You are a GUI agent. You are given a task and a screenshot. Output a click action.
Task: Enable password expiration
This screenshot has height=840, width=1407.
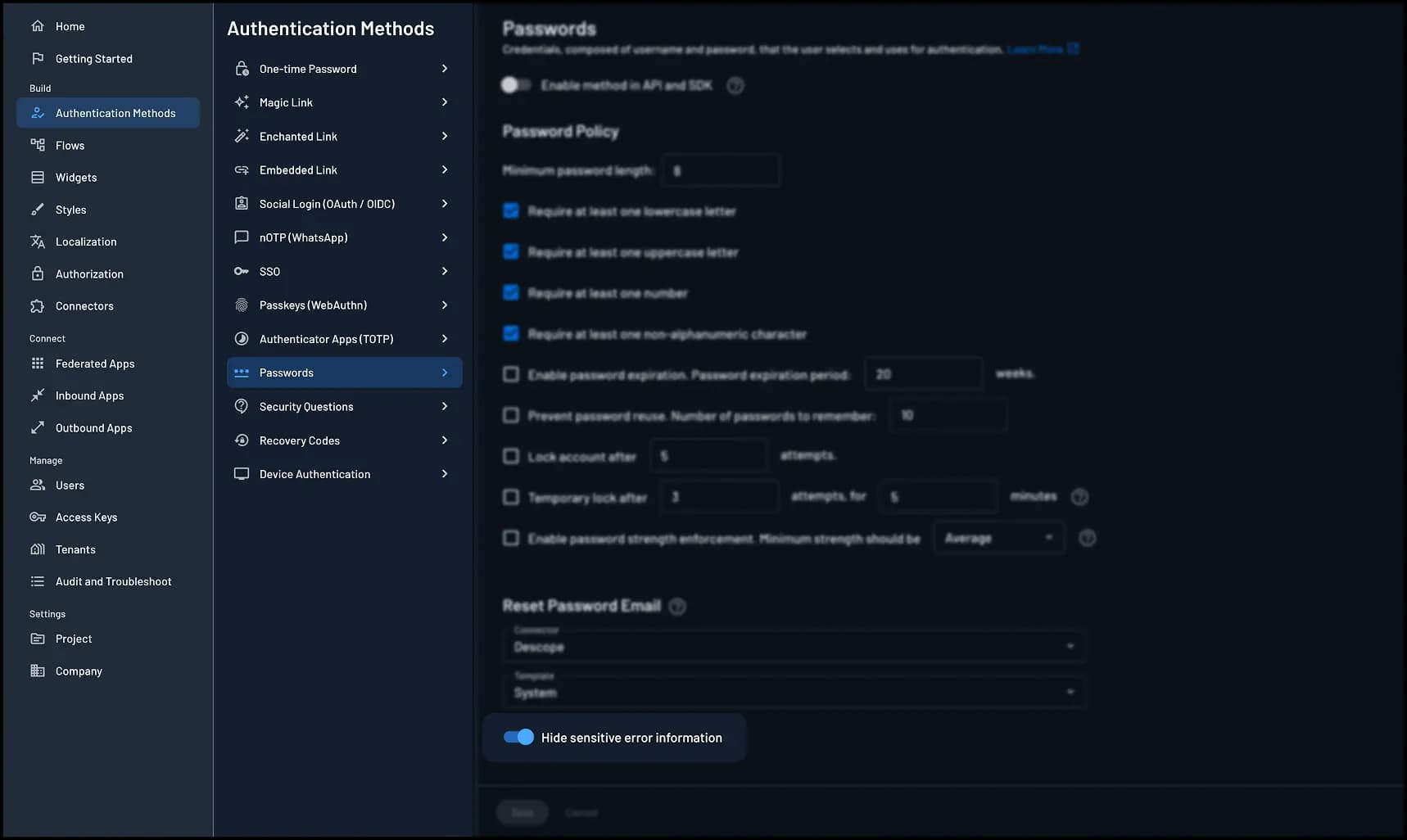tap(511, 373)
